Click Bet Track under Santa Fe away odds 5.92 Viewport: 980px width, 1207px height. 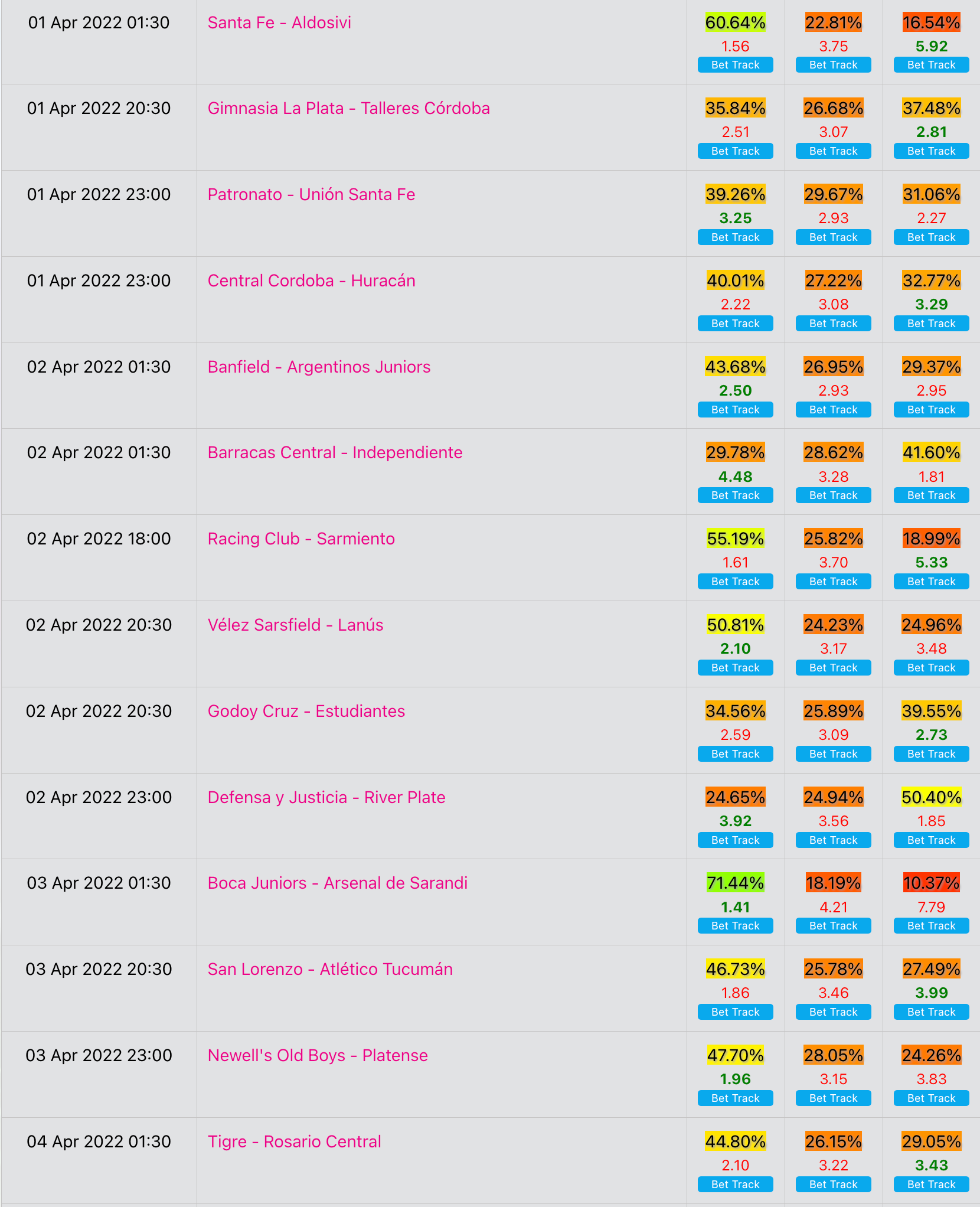point(931,65)
